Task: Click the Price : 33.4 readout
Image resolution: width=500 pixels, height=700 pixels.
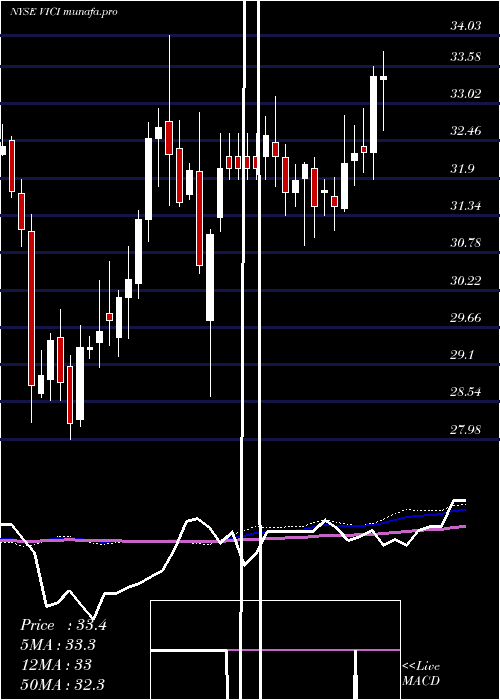Action: tap(63, 625)
